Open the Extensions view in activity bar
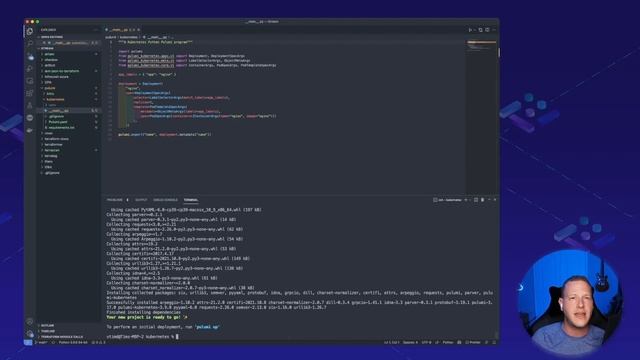 (x=30, y=93)
